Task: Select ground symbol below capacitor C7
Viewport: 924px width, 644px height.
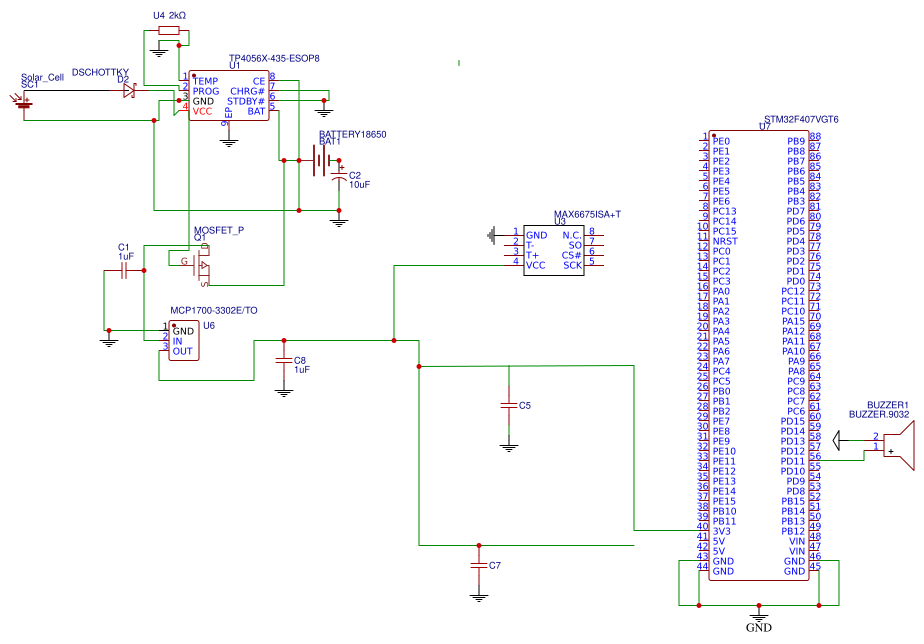Action: pyautogui.click(x=479, y=597)
